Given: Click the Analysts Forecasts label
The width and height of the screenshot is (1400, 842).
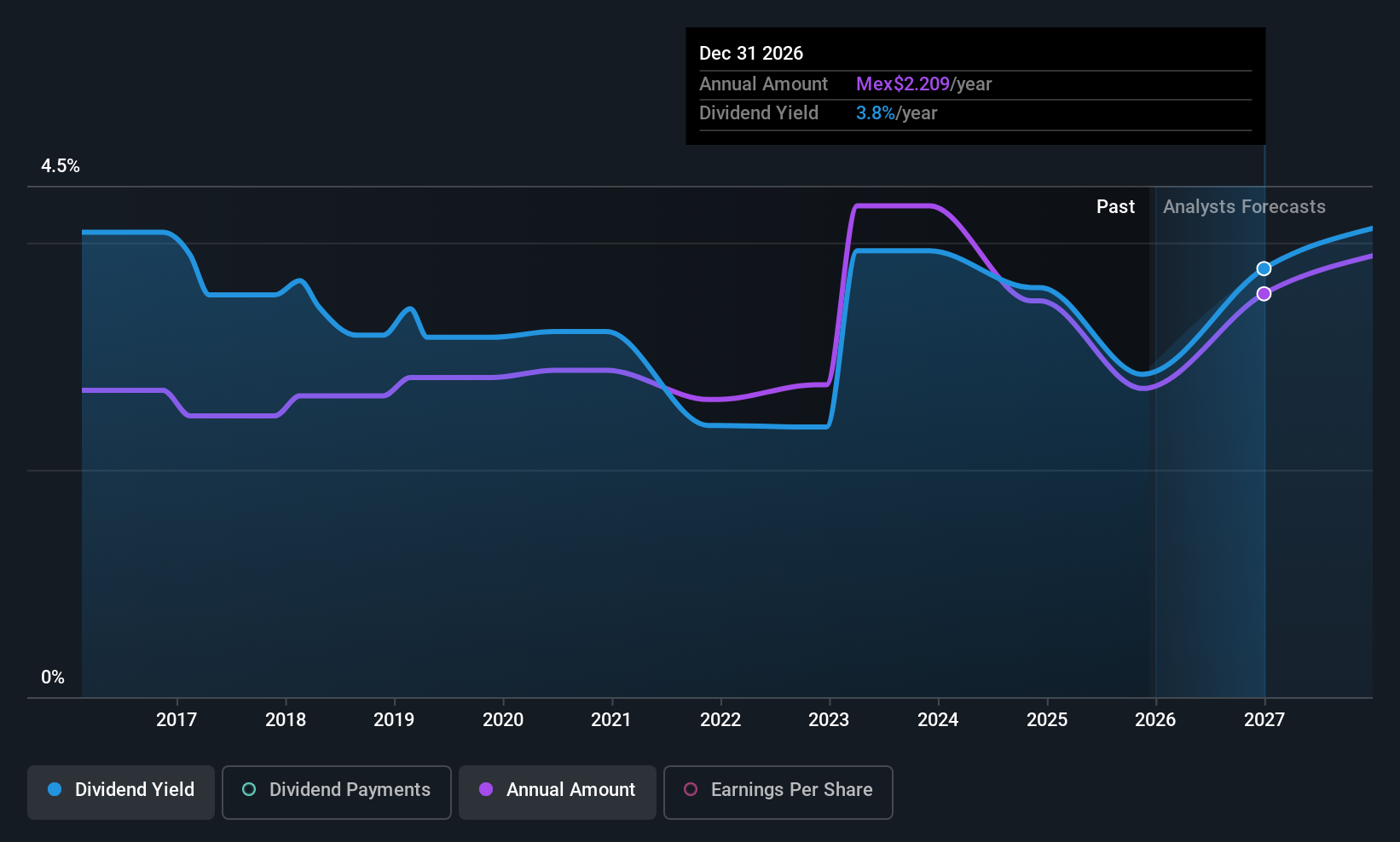Looking at the screenshot, I should (x=1244, y=207).
